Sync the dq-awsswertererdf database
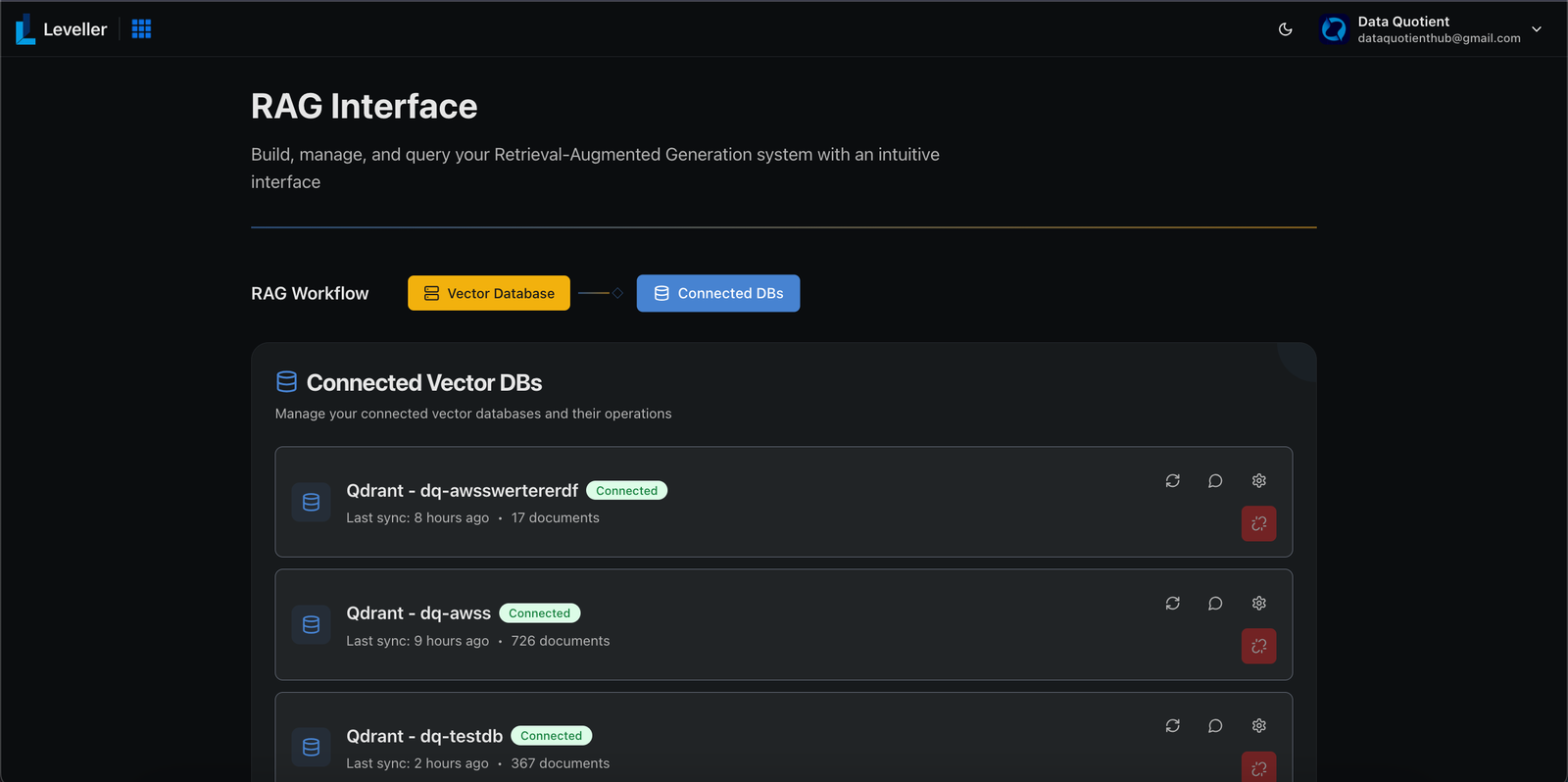Image resolution: width=1568 pixels, height=782 pixels. 1172,481
